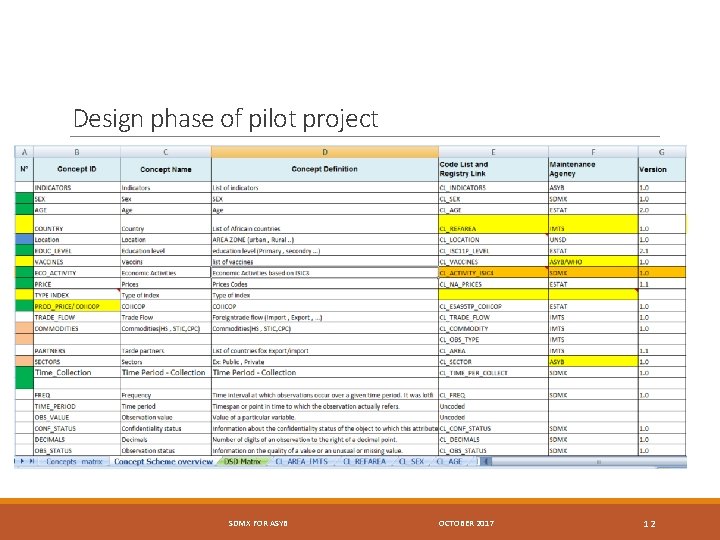Viewport: 720px width, 540px height.
Task: Open the Concepts matrix sheet tab
Action: (x=74, y=461)
